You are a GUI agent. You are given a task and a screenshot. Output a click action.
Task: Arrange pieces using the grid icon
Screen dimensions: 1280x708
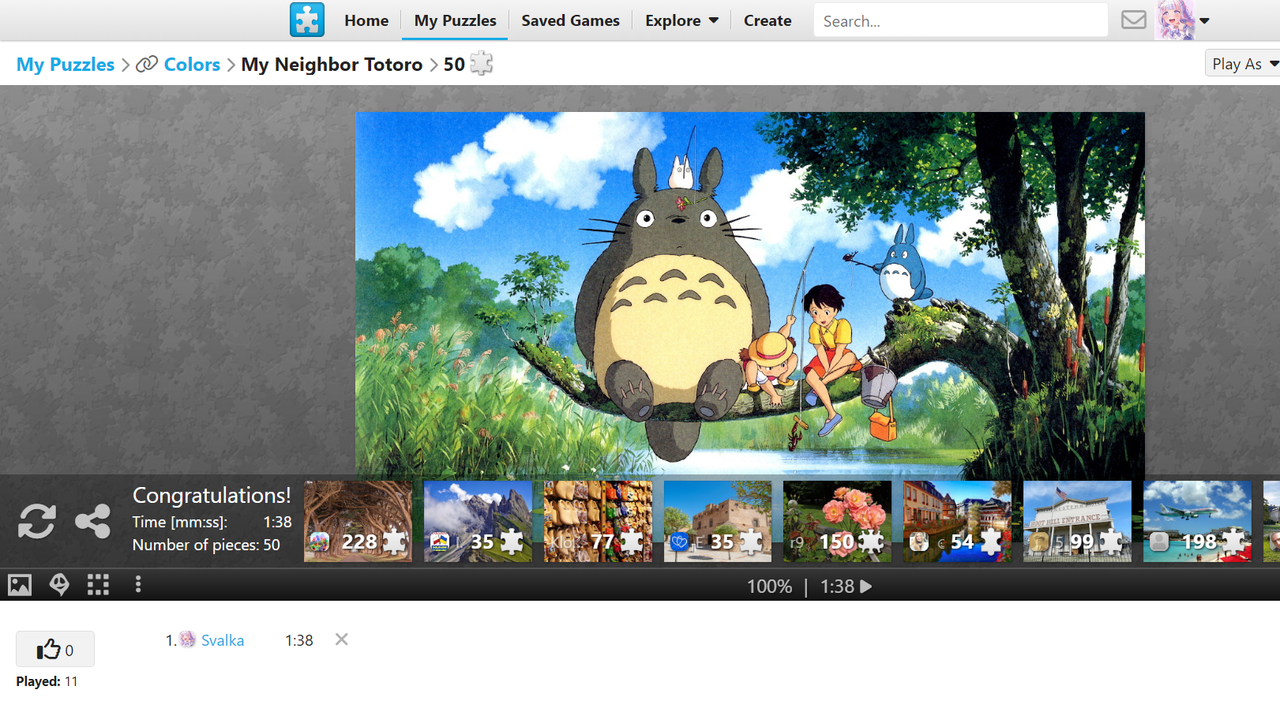(98, 585)
